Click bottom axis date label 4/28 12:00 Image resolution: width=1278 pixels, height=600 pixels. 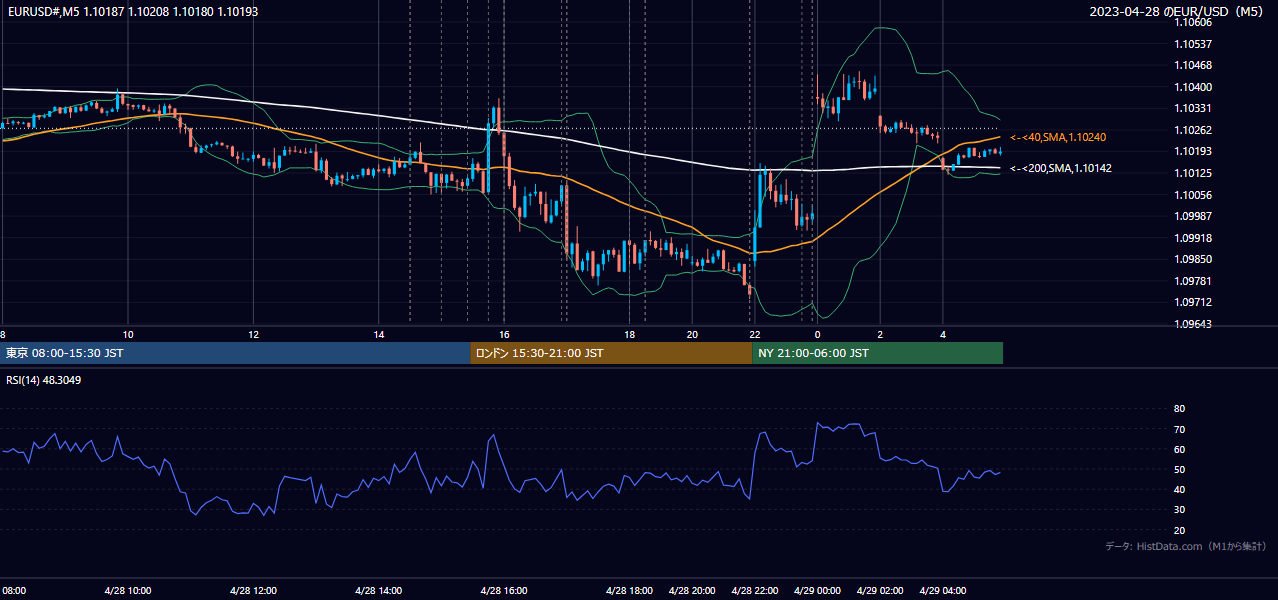[253, 591]
